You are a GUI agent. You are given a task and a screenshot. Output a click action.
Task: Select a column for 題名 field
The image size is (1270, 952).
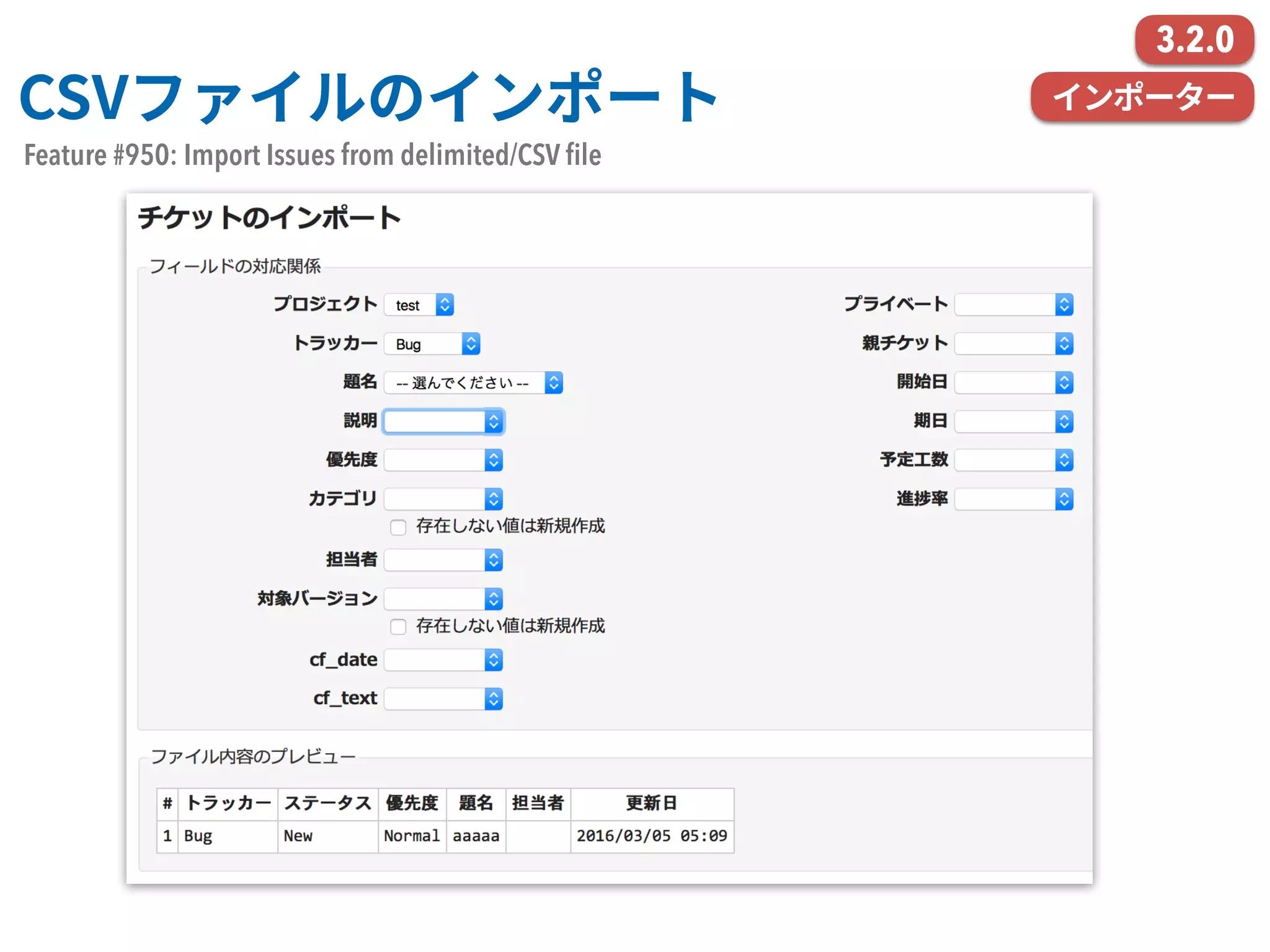tap(473, 383)
